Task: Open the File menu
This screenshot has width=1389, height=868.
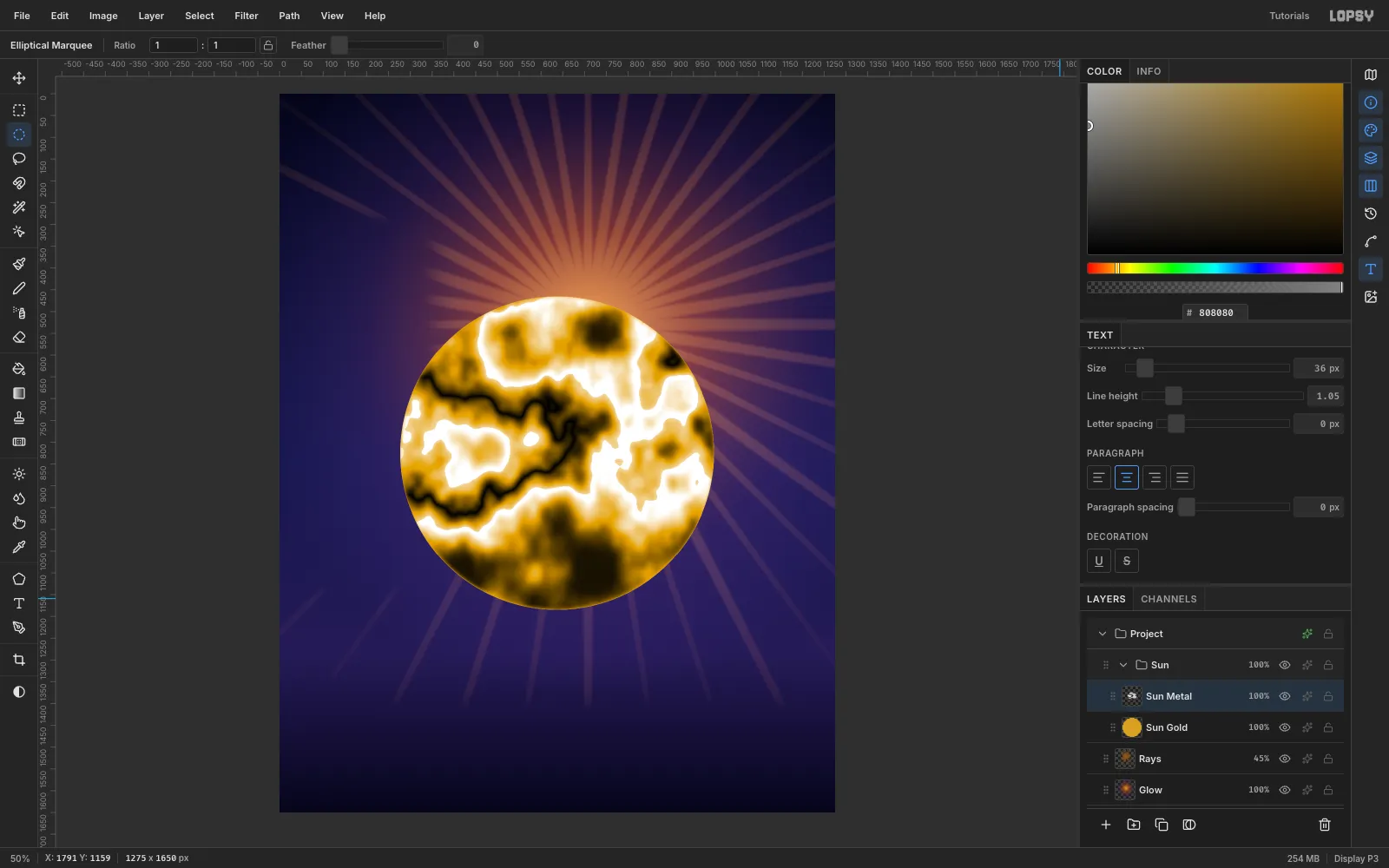Action: tap(22, 16)
